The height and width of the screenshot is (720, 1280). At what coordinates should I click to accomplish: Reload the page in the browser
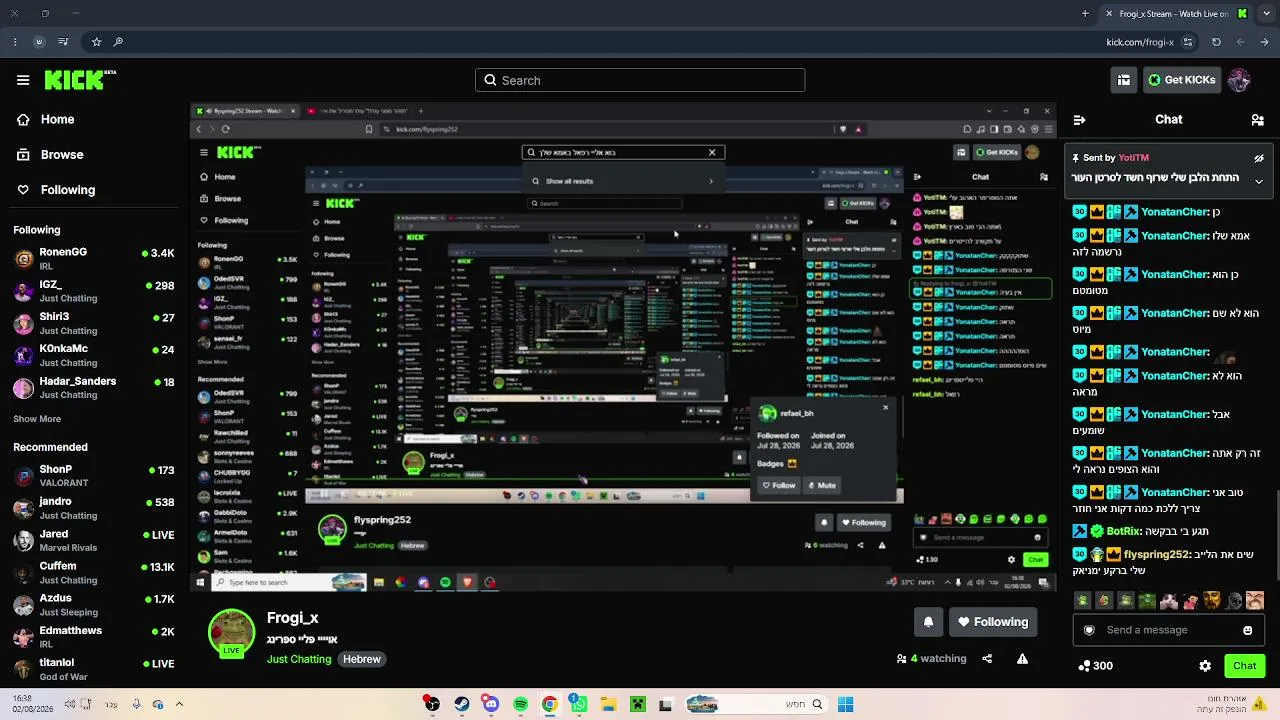click(x=1216, y=42)
